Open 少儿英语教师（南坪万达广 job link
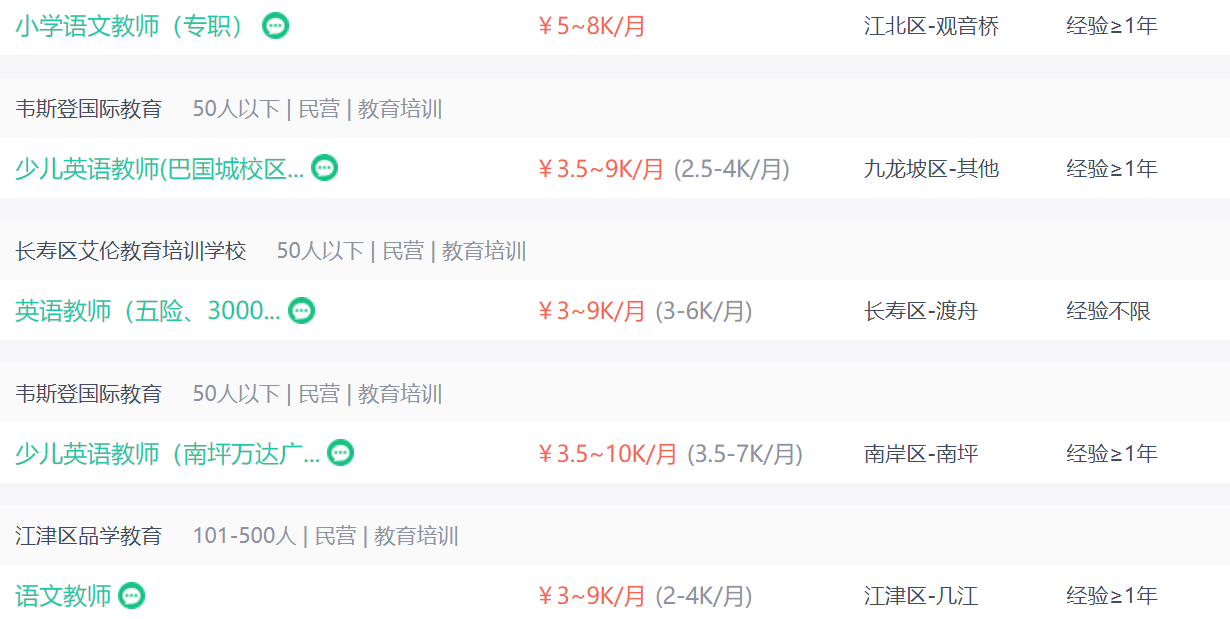This screenshot has width=1230, height=619. tap(167, 454)
